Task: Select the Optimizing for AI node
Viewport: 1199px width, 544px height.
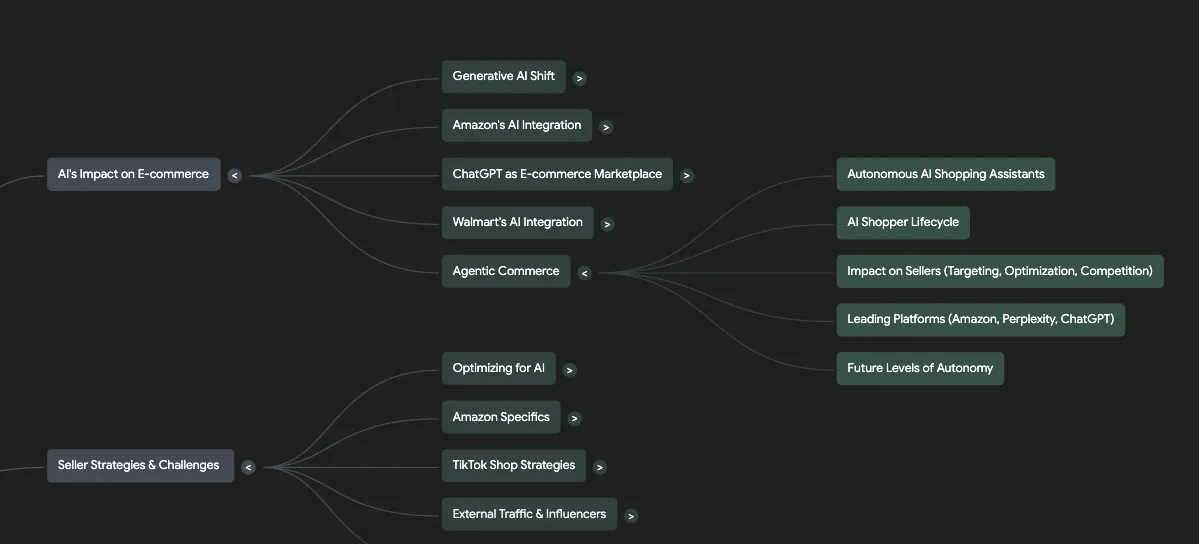Action: (499, 369)
